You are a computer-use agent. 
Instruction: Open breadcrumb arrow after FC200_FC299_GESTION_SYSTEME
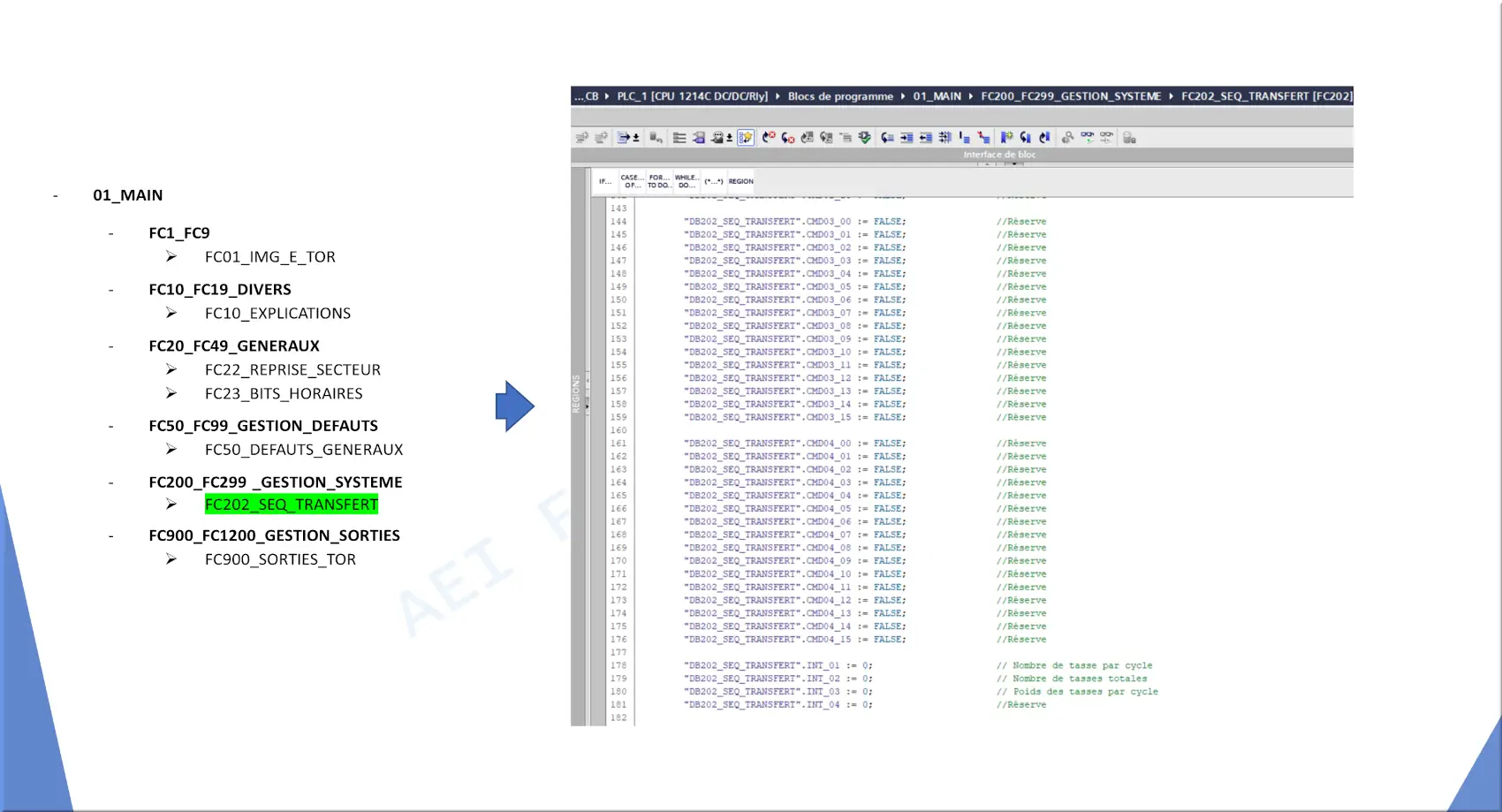[x=1171, y=96]
